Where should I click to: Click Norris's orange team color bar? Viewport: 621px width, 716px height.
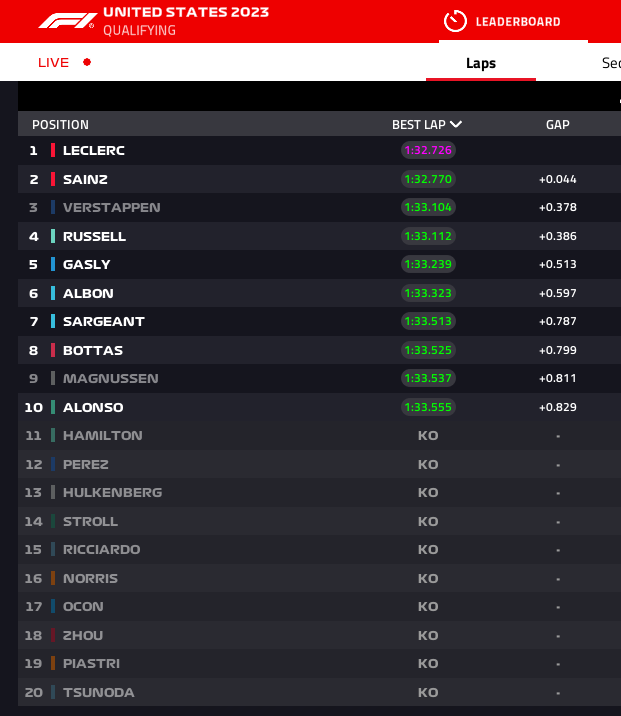coord(53,578)
